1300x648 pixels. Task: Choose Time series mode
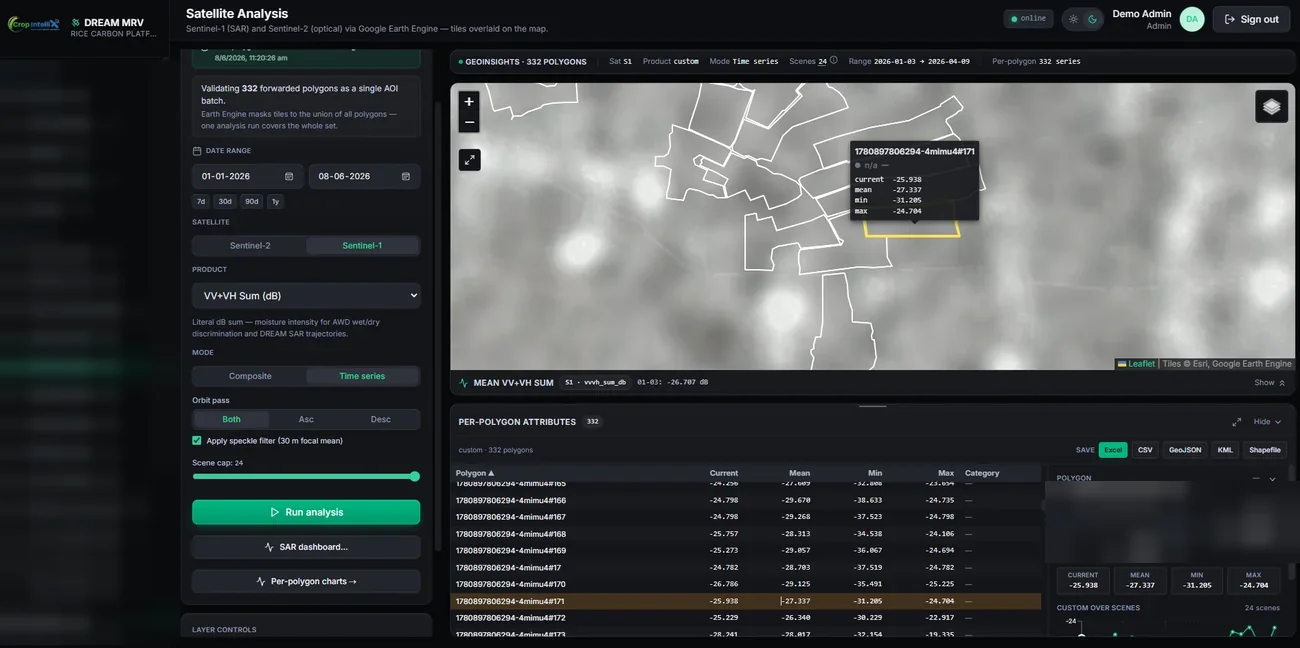coord(362,376)
